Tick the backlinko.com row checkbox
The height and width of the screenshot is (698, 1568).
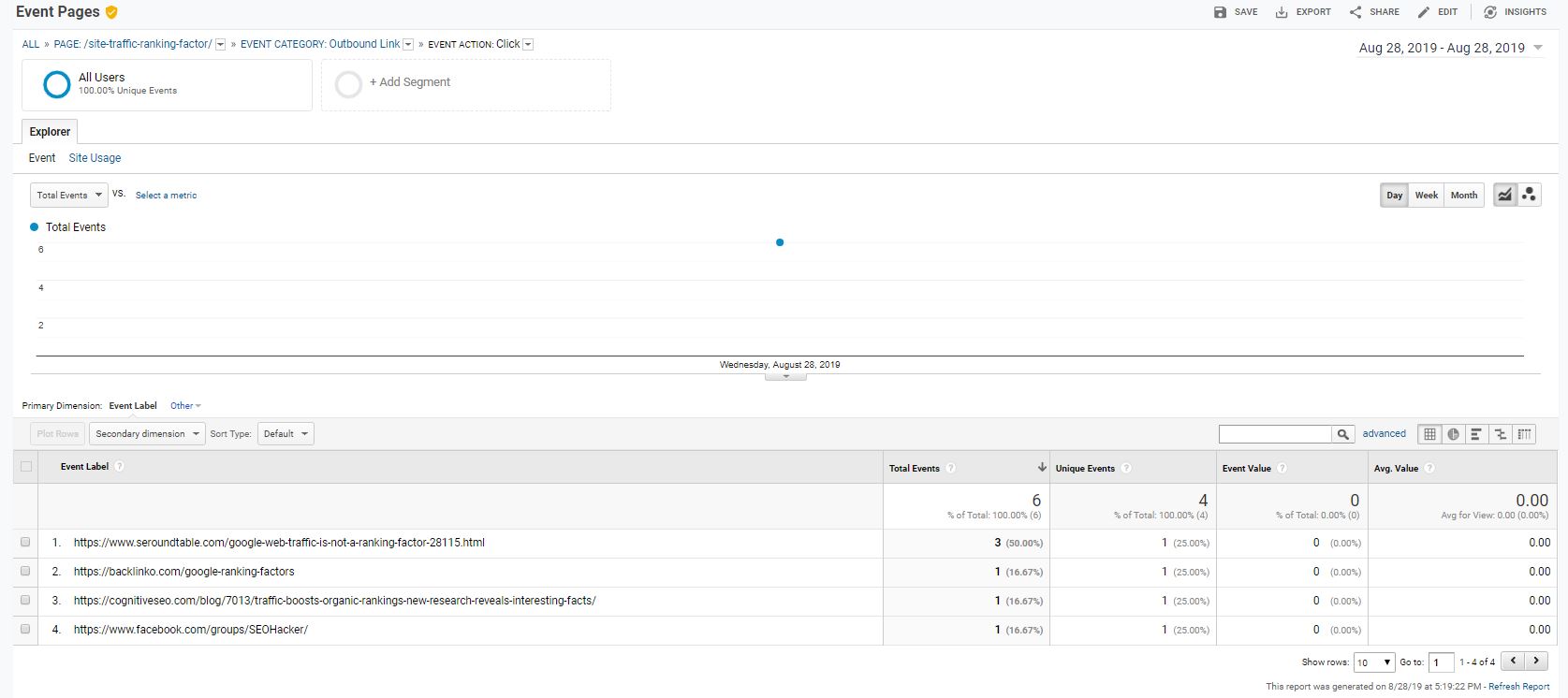coord(25,571)
